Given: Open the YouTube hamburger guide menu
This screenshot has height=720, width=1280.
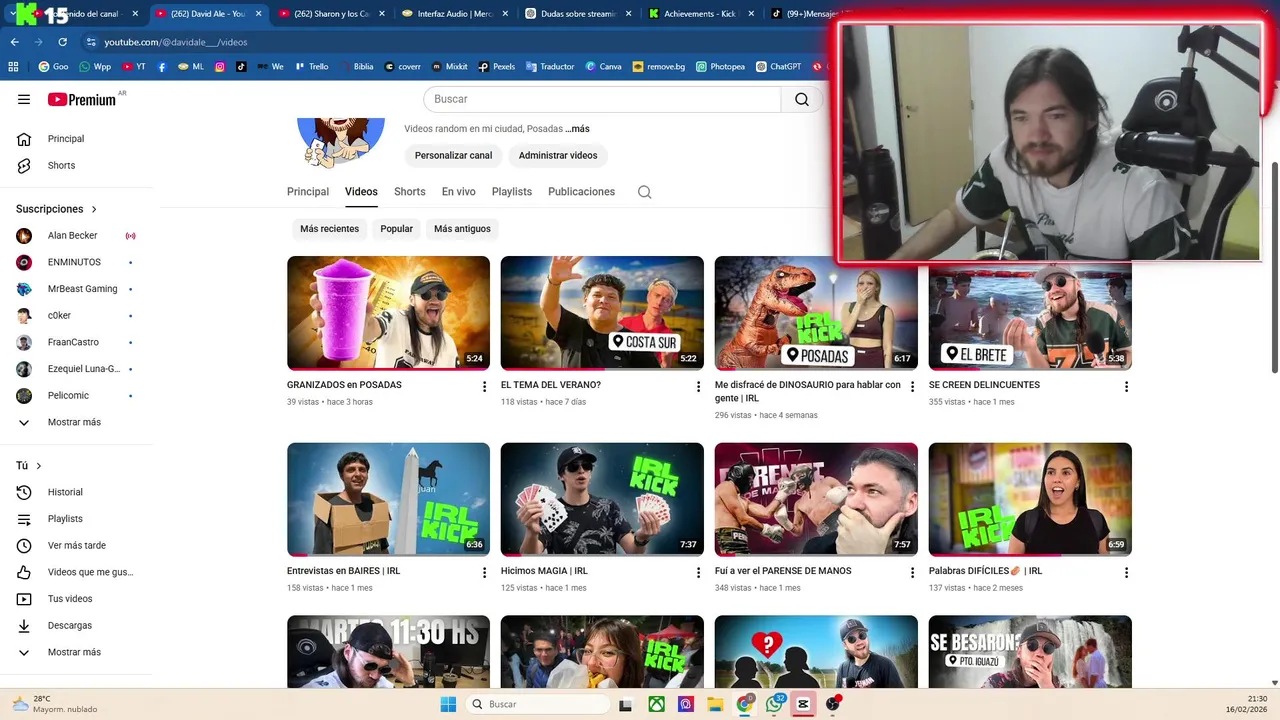Looking at the screenshot, I should click(24, 99).
